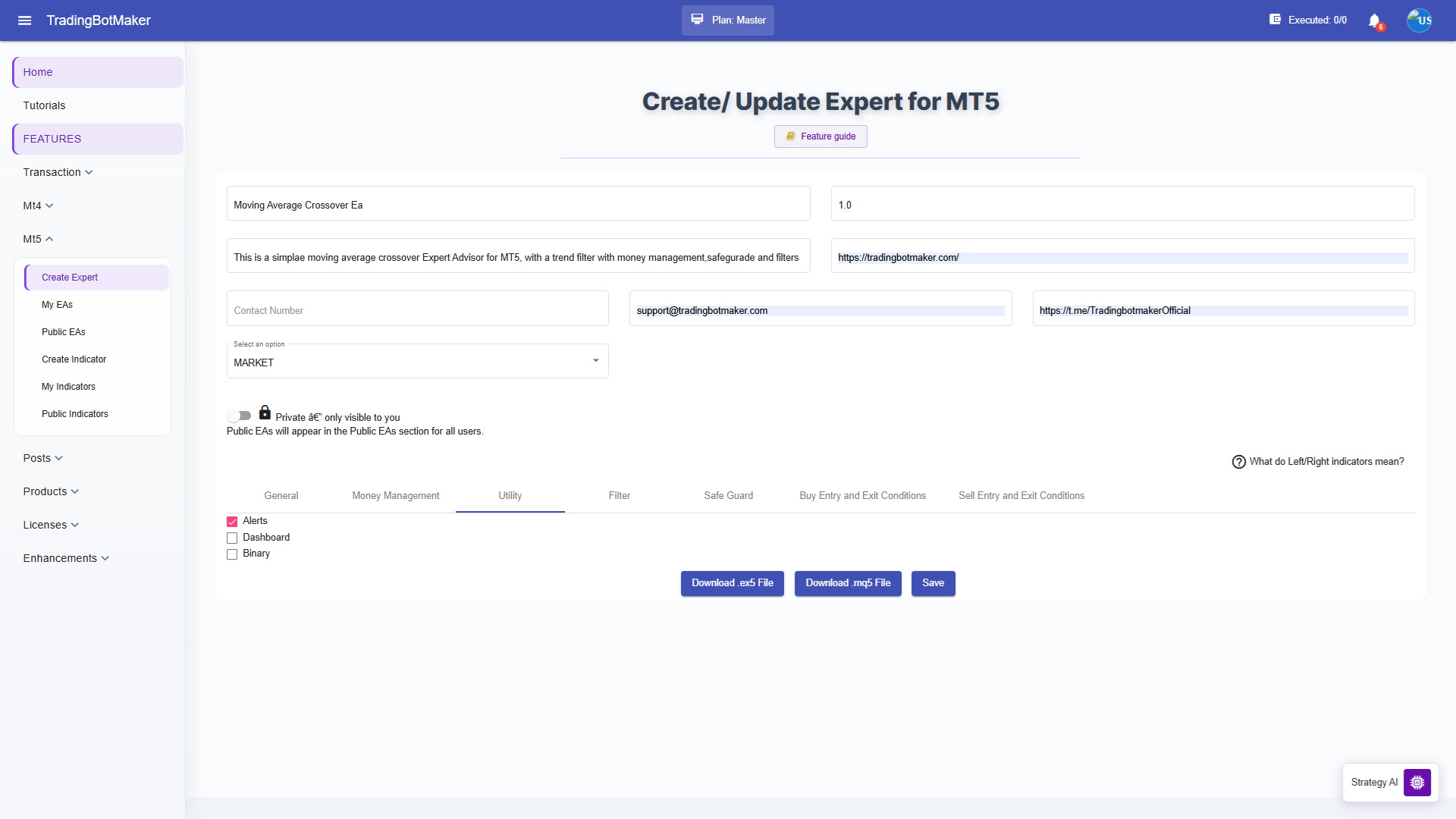Image resolution: width=1456 pixels, height=819 pixels.
Task: Click the Feature guide book icon
Action: point(790,136)
